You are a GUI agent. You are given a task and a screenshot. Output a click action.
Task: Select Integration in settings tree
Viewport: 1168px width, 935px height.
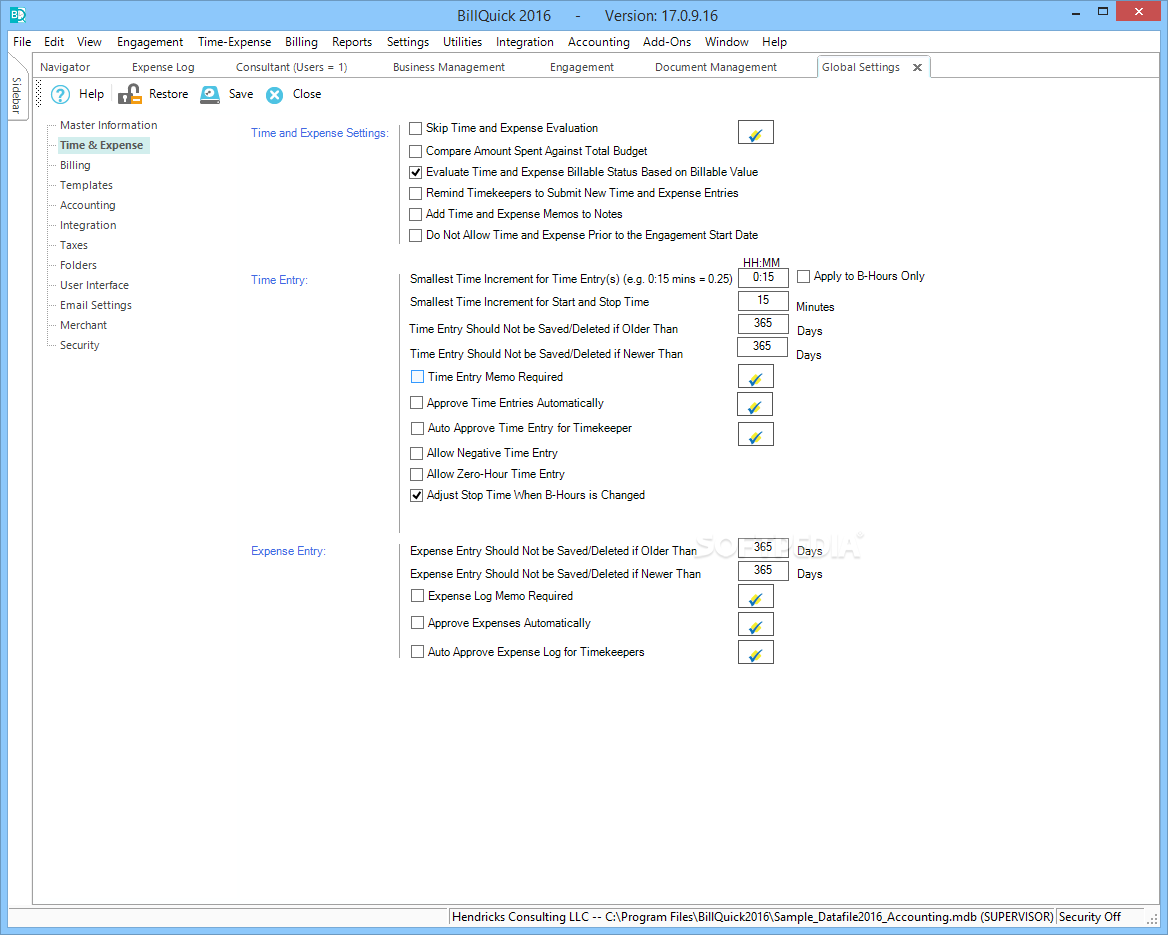pyautogui.click(x=88, y=226)
